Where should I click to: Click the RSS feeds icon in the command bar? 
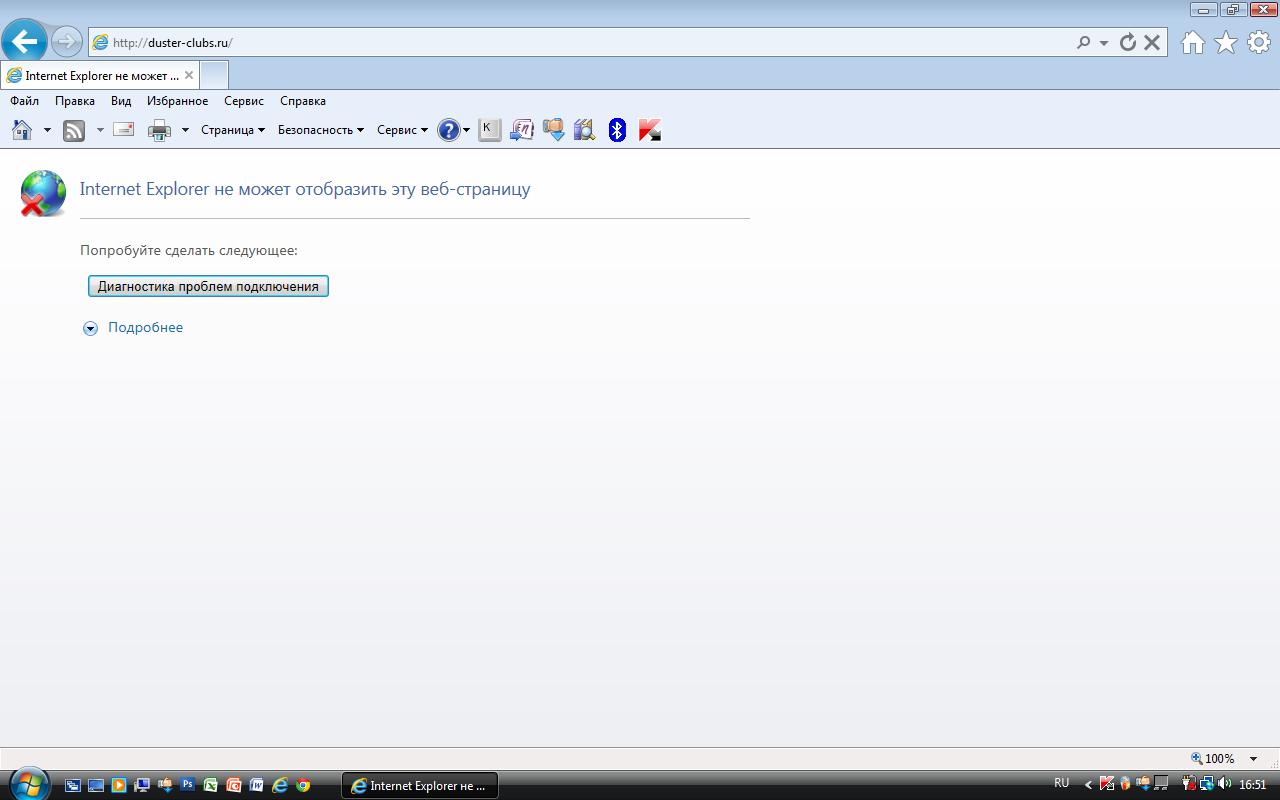coord(74,130)
